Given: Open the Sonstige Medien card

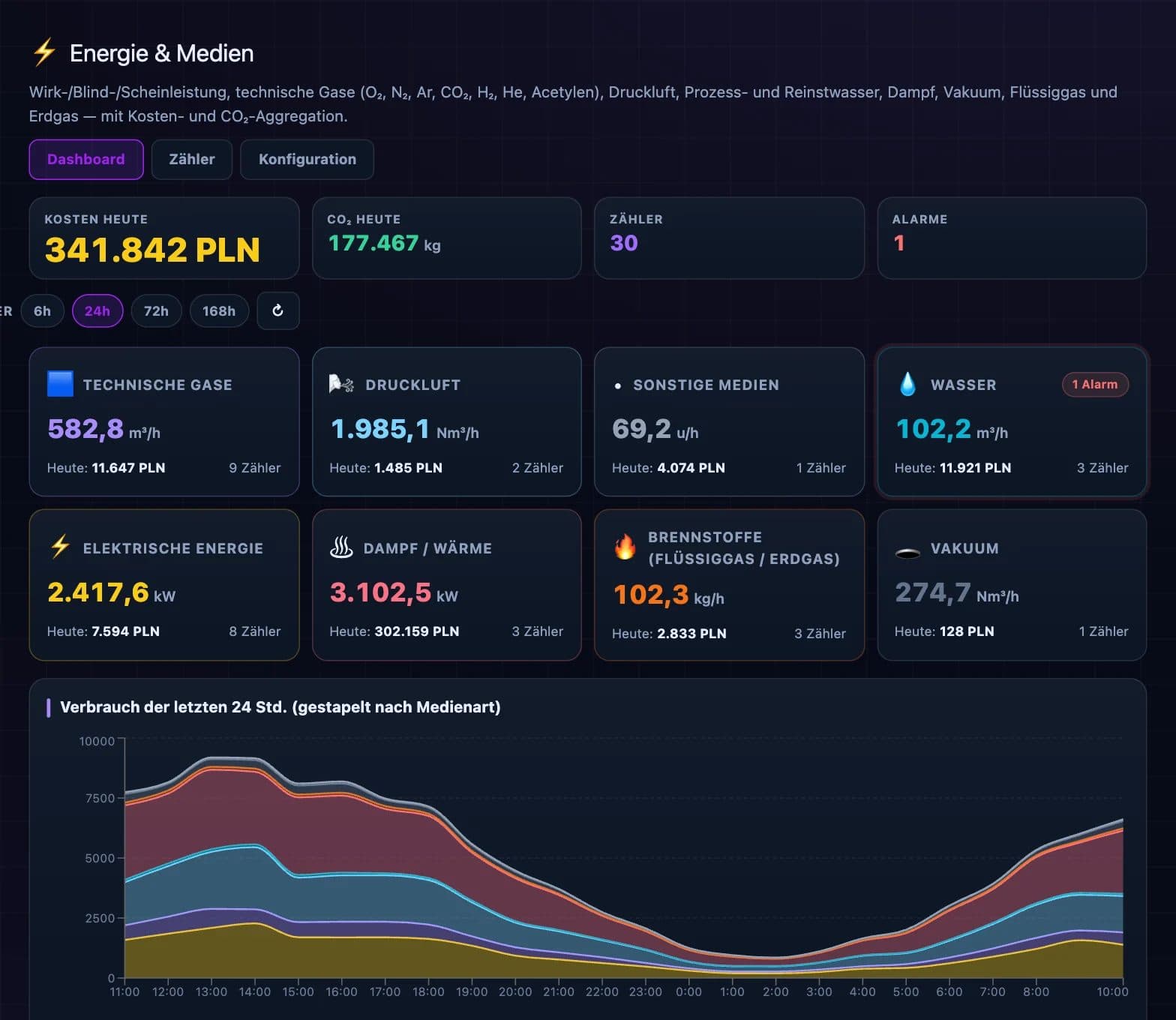Looking at the screenshot, I should pos(729,421).
